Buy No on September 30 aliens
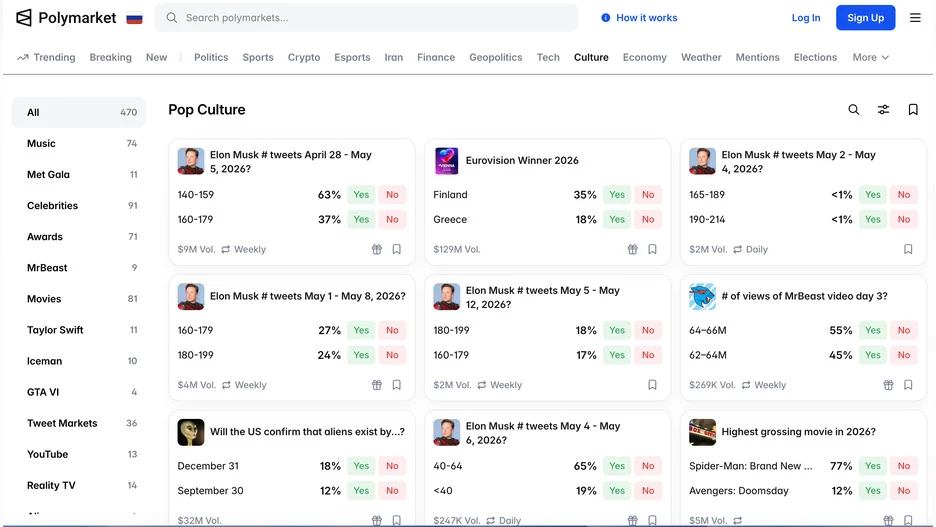The width and height of the screenshot is (936, 527). coord(392,491)
